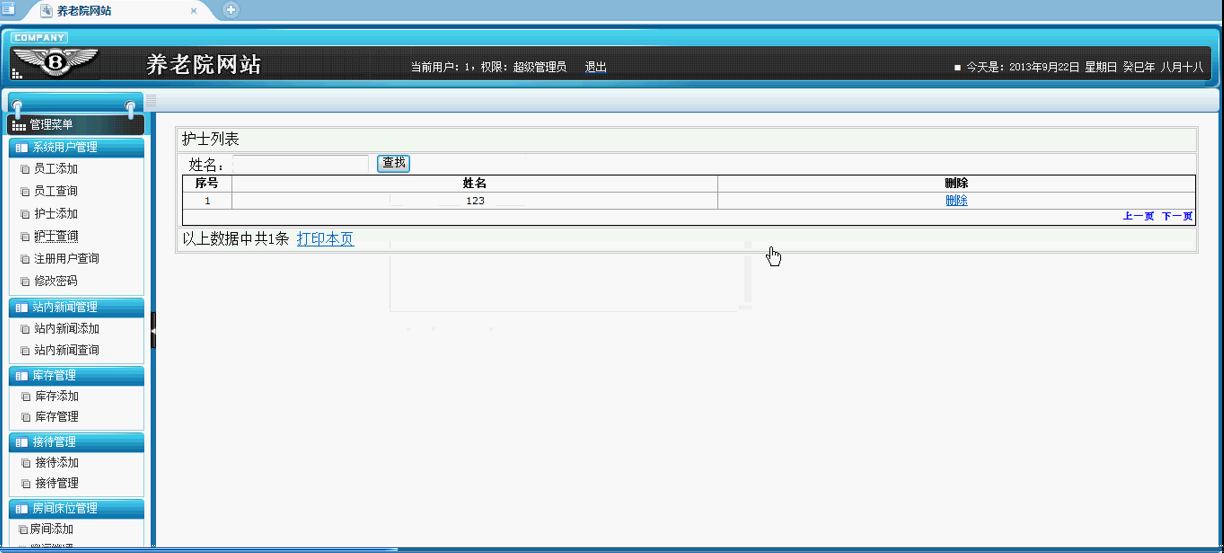Click the 以上数据中共1条 summary text
Image resolution: width=1224 pixels, height=553 pixels.
click(235, 239)
